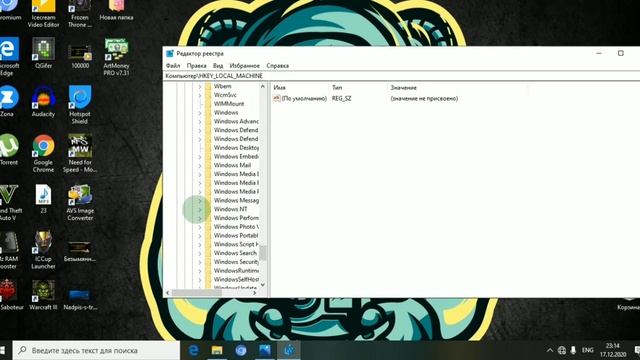Select the Windows Advanced key
The width and height of the screenshot is (640, 360).
click(x=236, y=121)
